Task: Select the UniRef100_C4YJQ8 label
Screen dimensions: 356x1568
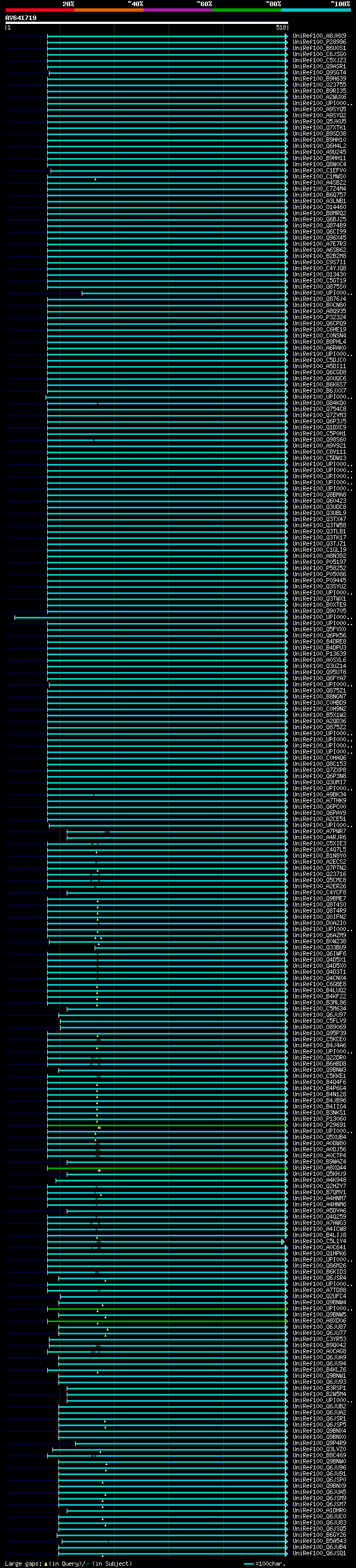Action: [319, 269]
